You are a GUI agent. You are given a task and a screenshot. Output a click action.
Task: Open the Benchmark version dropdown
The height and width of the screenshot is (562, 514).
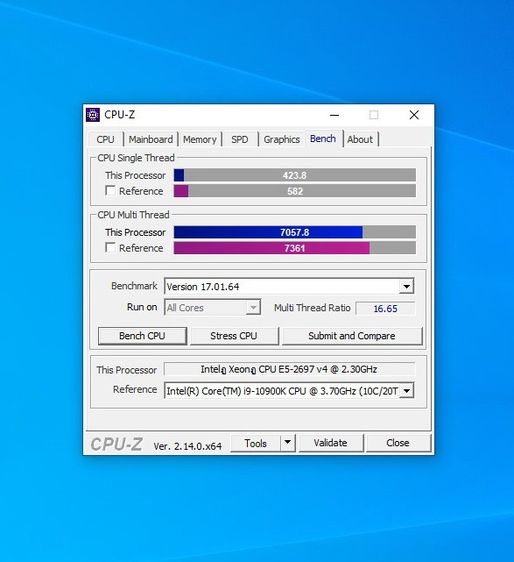point(406,286)
